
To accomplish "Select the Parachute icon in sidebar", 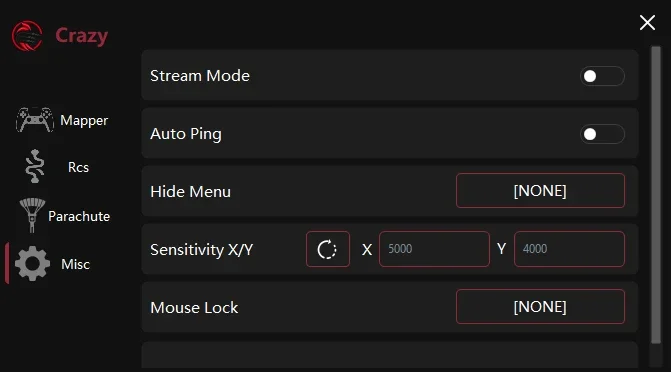I will (32, 215).
